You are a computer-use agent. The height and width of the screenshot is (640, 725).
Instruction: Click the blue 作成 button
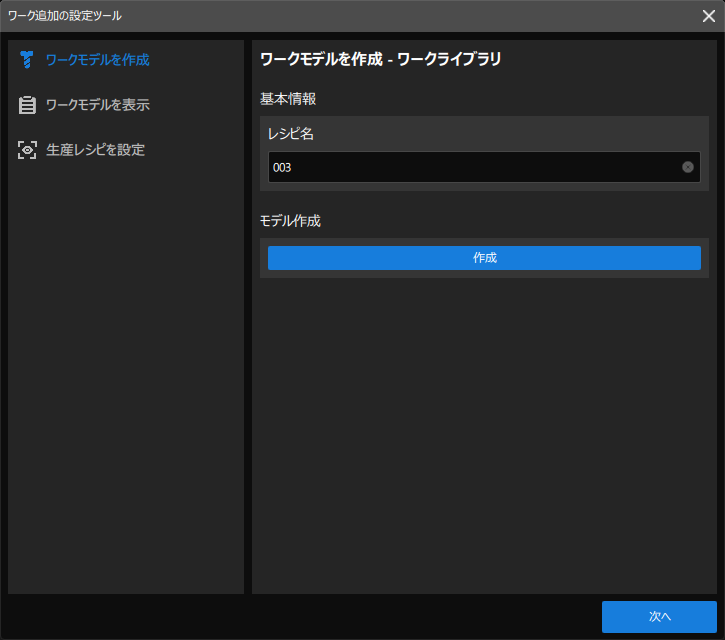[484, 258]
